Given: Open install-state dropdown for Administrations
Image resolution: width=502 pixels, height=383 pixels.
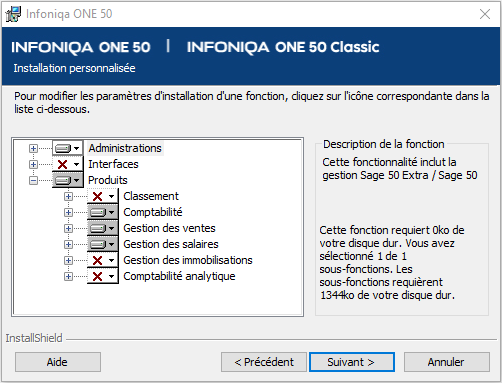Looking at the screenshot, I should (68, 148).
